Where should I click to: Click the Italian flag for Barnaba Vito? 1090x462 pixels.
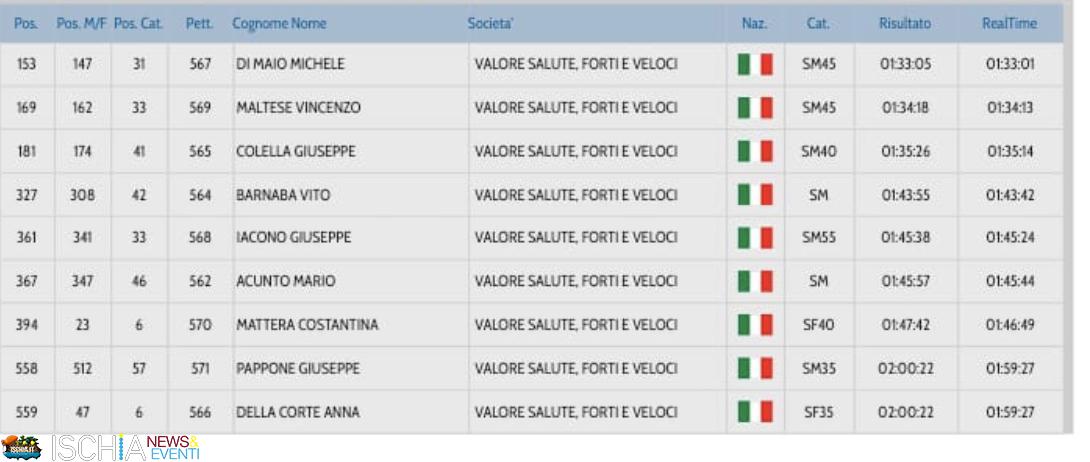pos(755,195)
